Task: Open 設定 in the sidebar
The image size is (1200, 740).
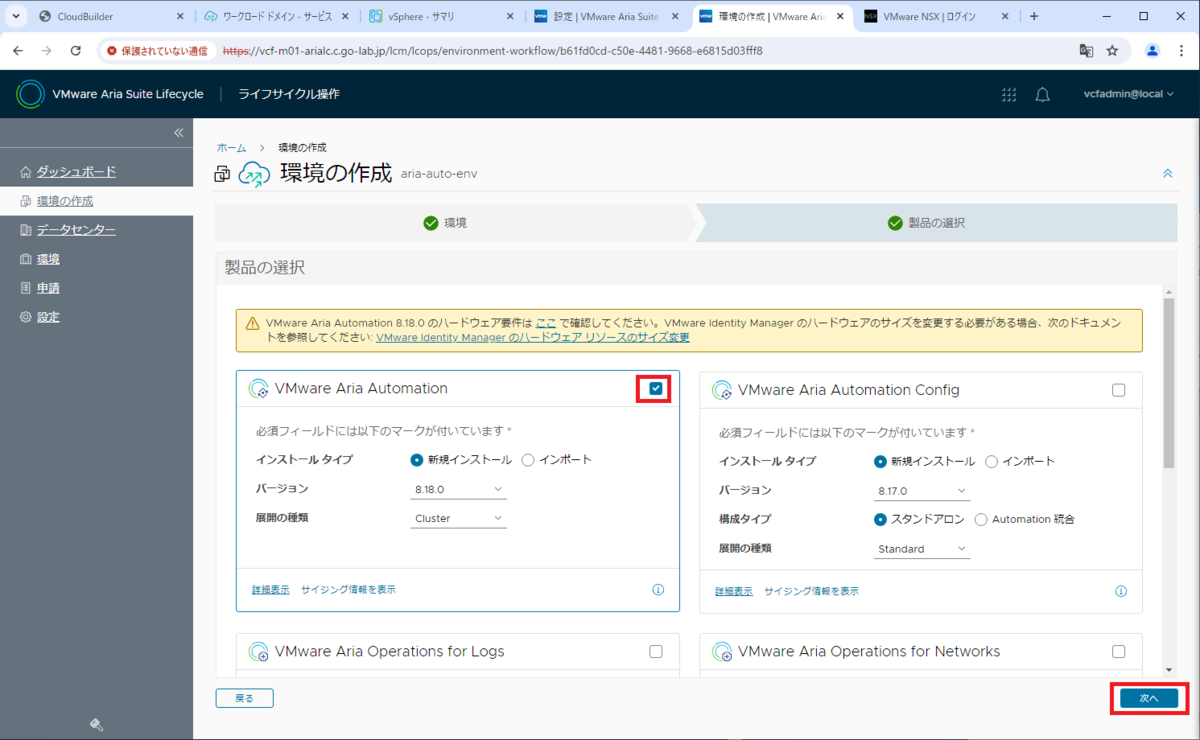Action: click(x=48, y=317)
